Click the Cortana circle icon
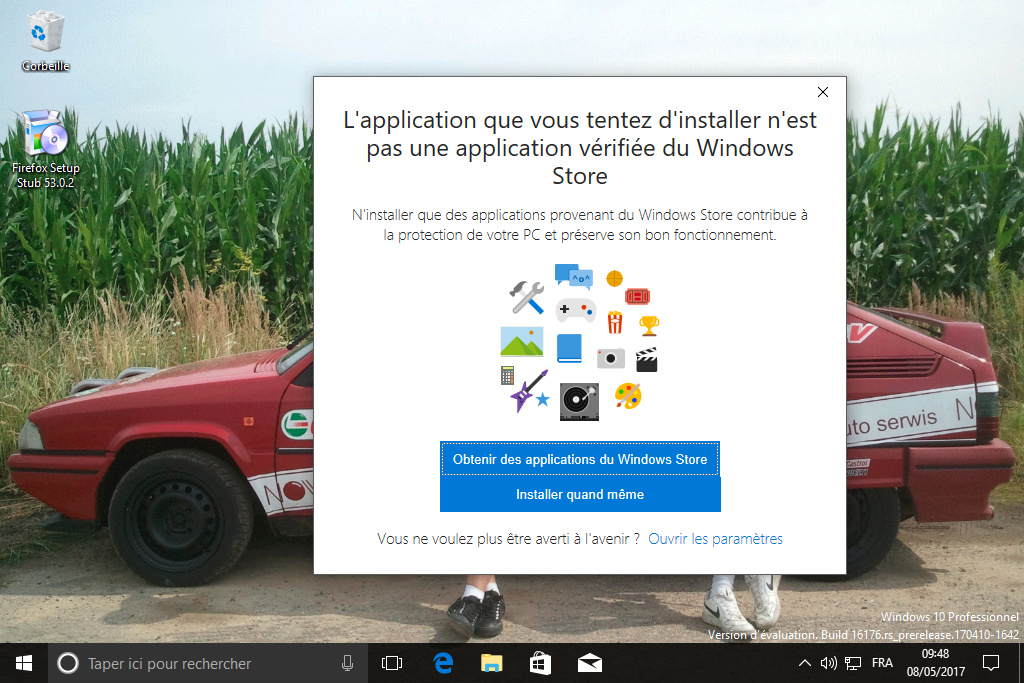 tap(67, 663)
